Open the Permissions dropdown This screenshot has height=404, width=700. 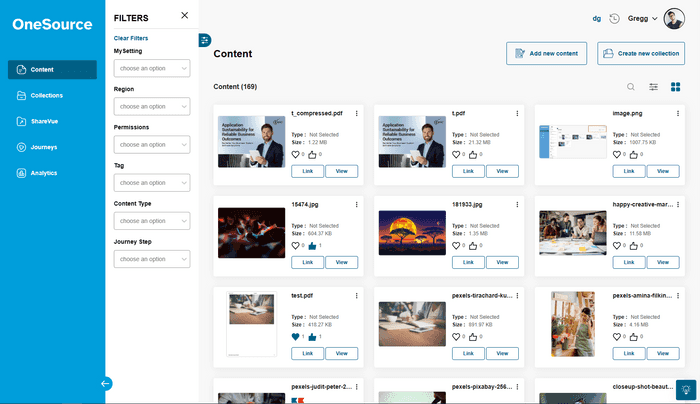point(152,145)
